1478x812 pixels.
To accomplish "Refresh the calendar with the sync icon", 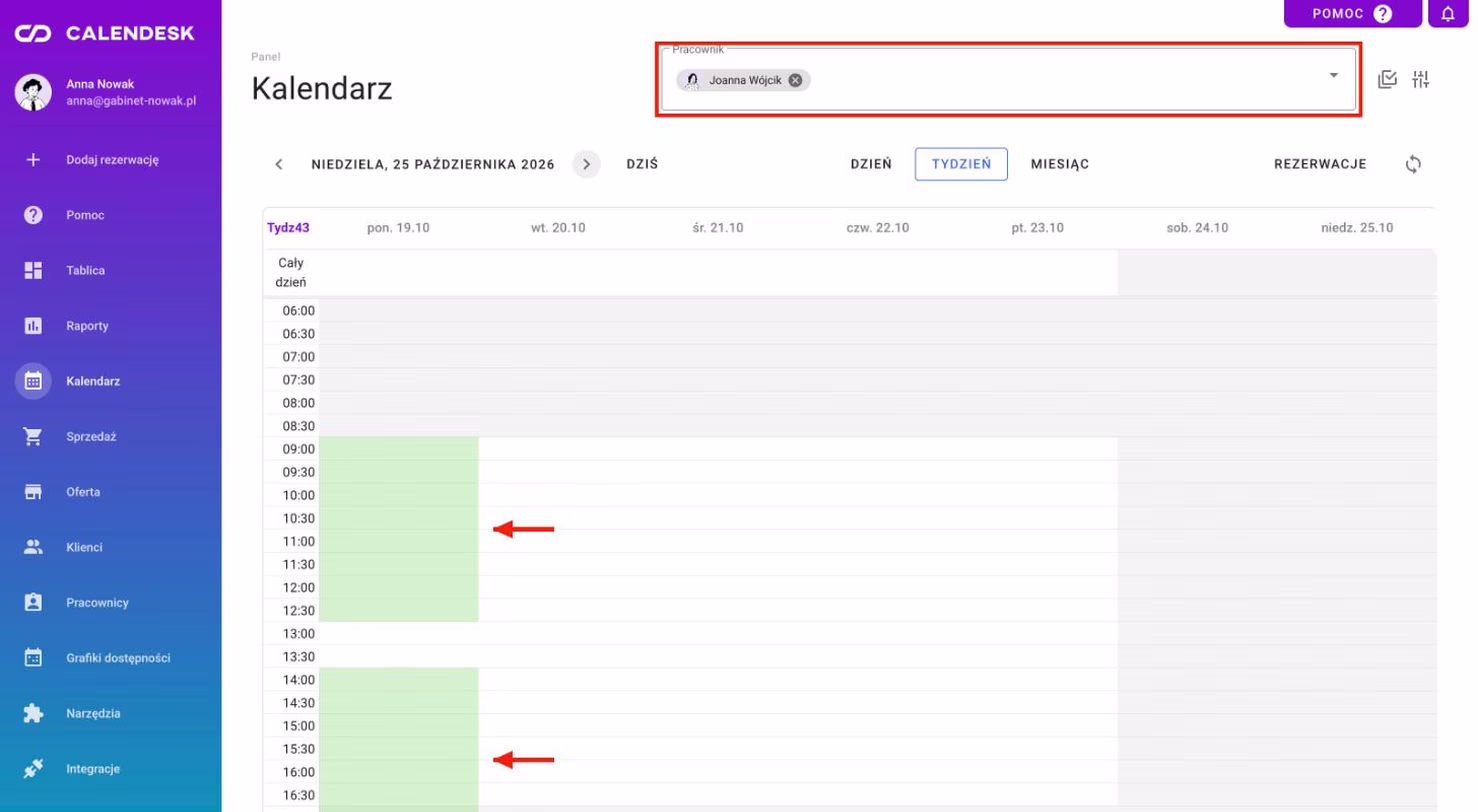I will point(1413,165).
